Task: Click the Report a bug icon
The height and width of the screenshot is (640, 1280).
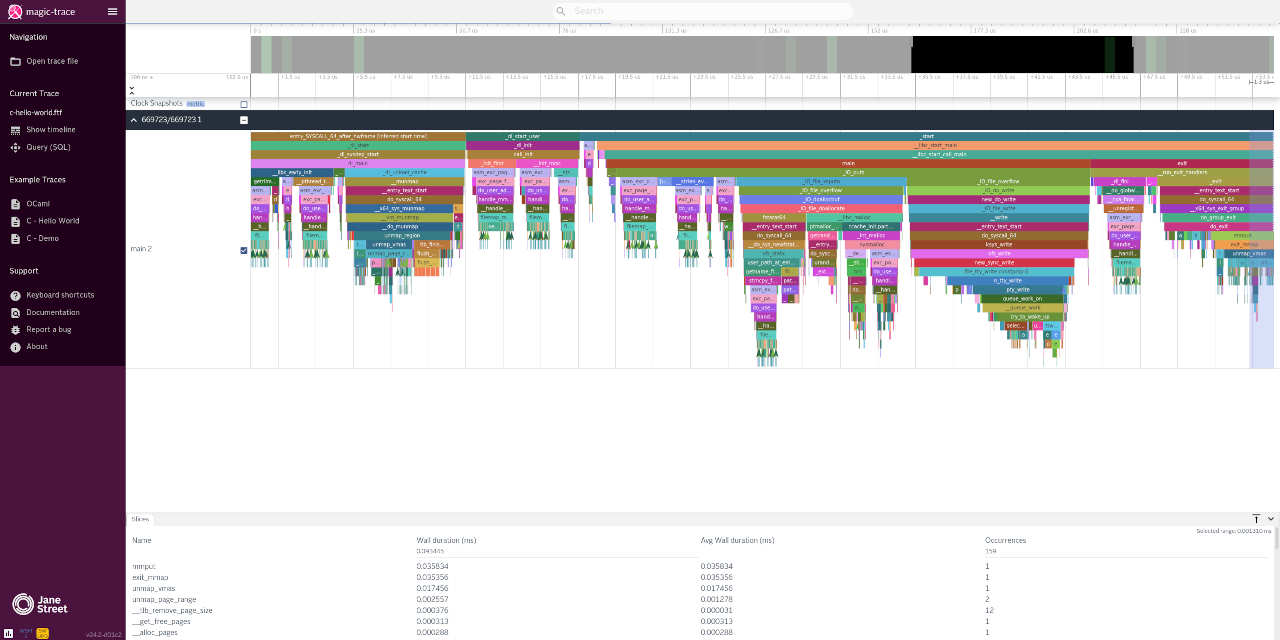Action: pos(15,330)
